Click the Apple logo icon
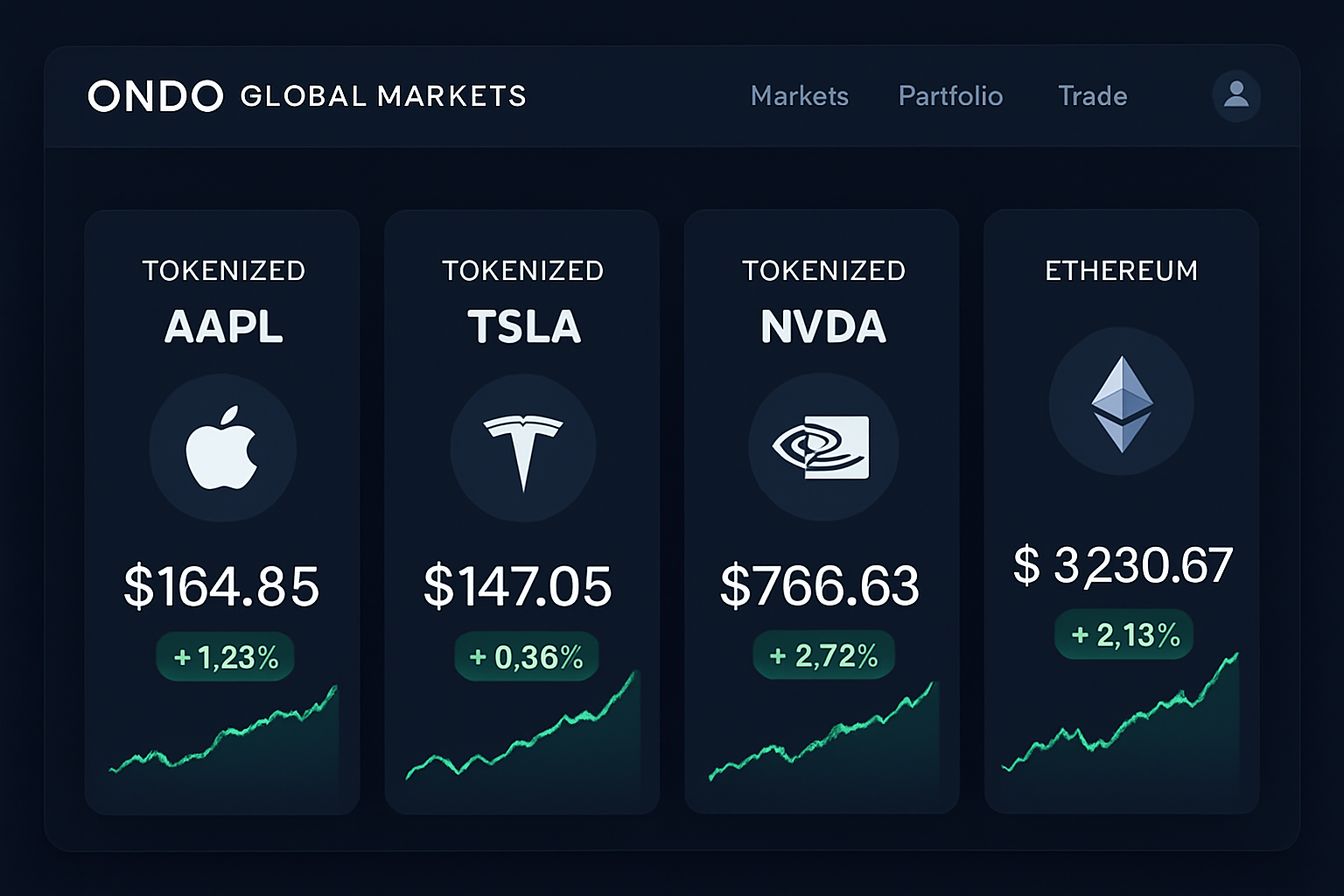This screenshot has width=1344, height=896. click(x=223, y=448)
